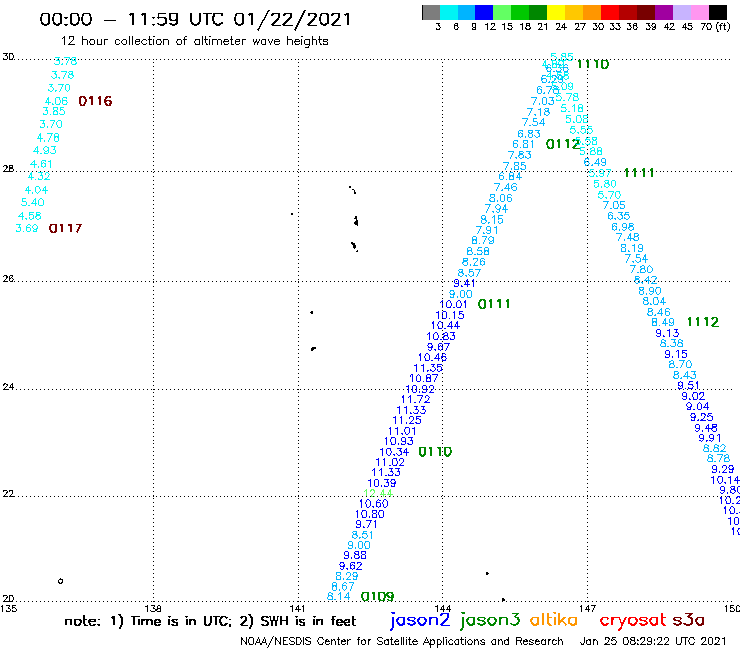The height and width of the screenshot is (650, 740).
Task: Click the green time label '1111'
Action: pos(639,173)
